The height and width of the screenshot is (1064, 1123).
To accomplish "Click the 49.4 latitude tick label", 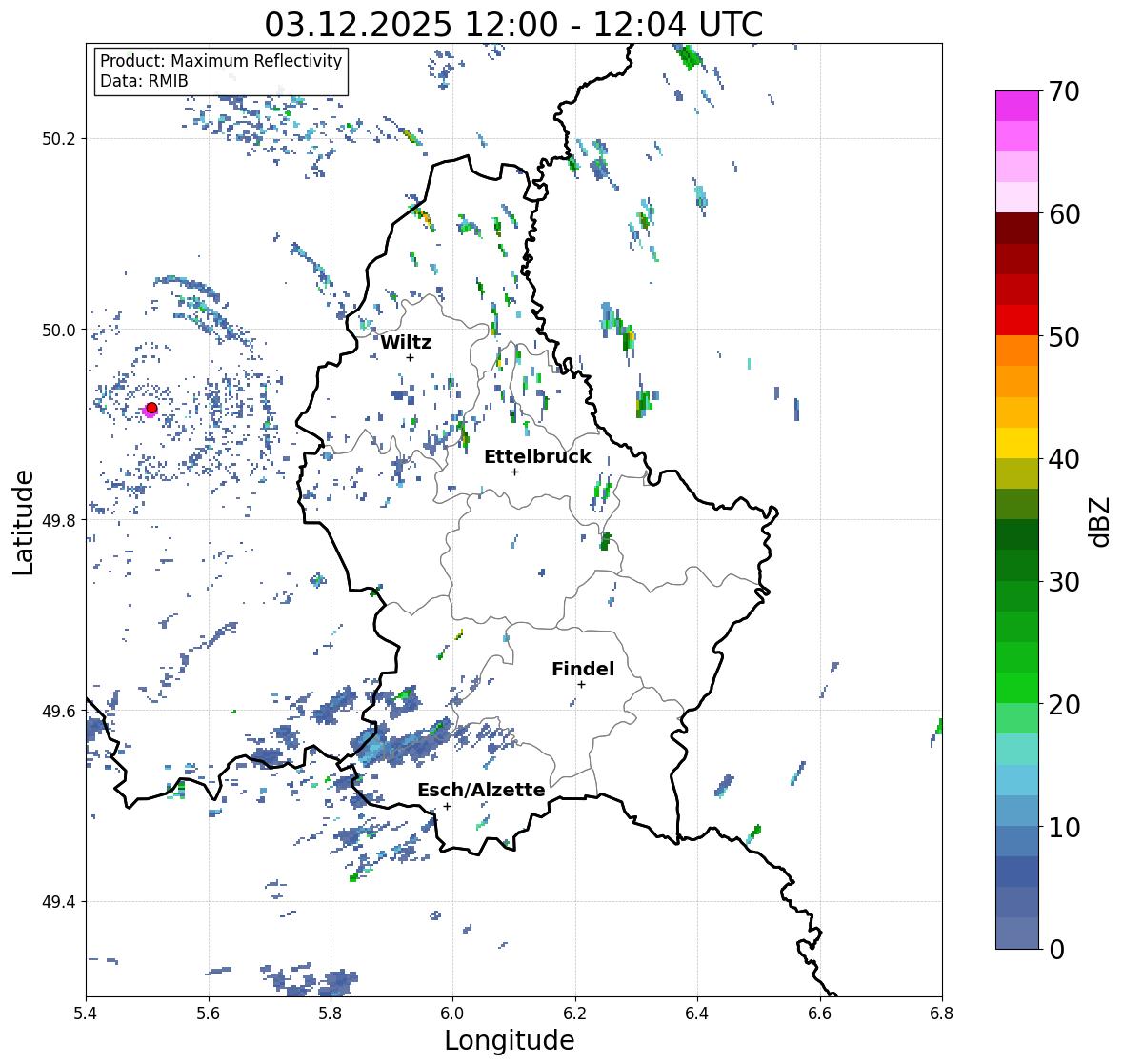I will pos(59,901).
